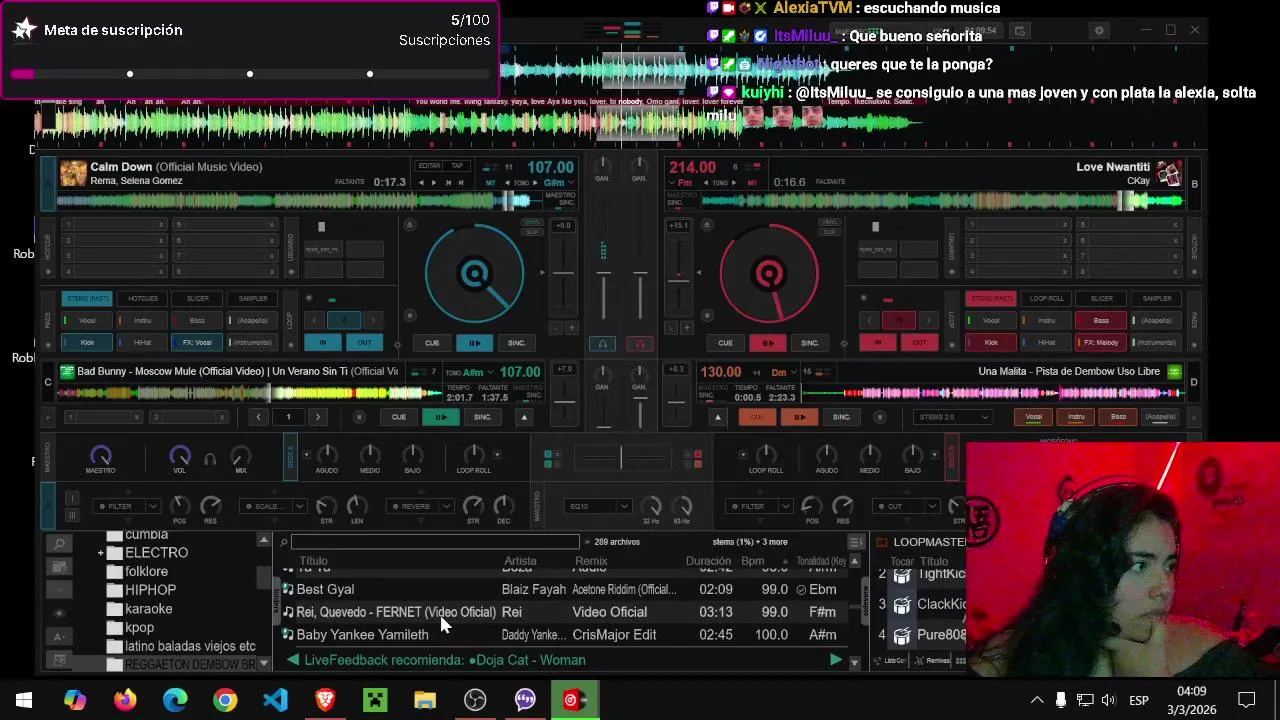Show previous LiveFeedback recommendation arrow
The height and width of the screenshot is (720, 1280).
click(x=292, y=660)
